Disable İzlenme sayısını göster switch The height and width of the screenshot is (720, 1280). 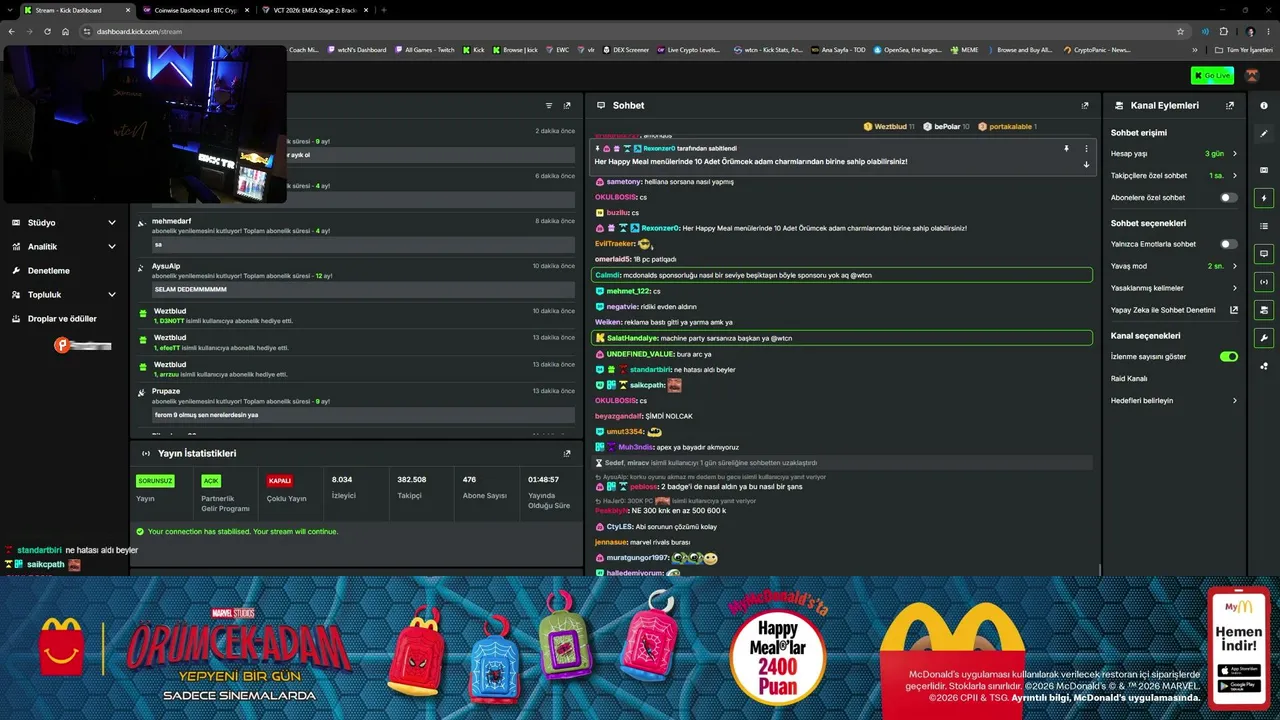(x=1229, y=356)
